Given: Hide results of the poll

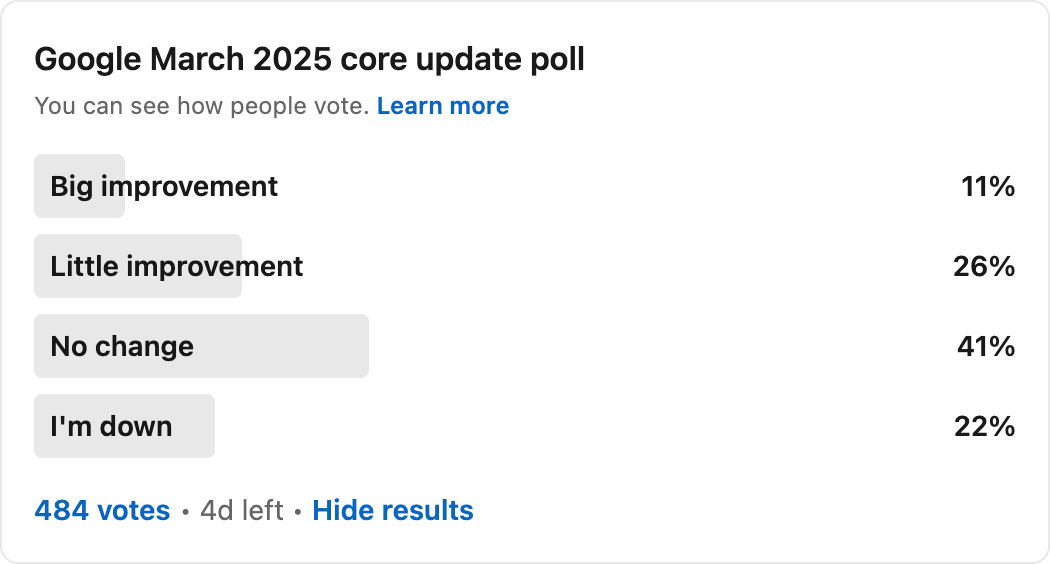Looking at the screenshot, I should pyautogui.click(x=393, y=510).
